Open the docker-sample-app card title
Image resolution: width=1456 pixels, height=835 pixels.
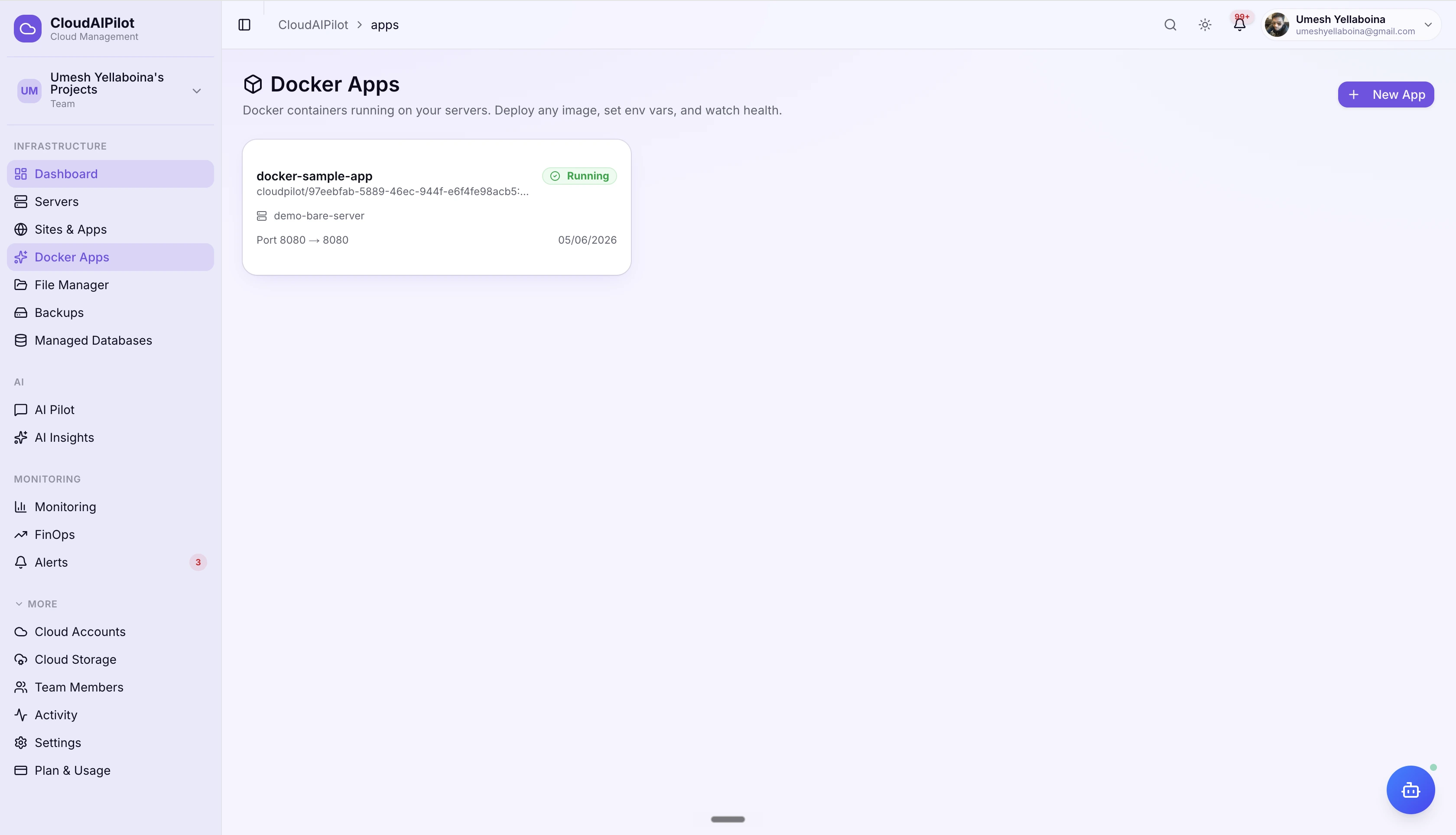pos(314,176)
